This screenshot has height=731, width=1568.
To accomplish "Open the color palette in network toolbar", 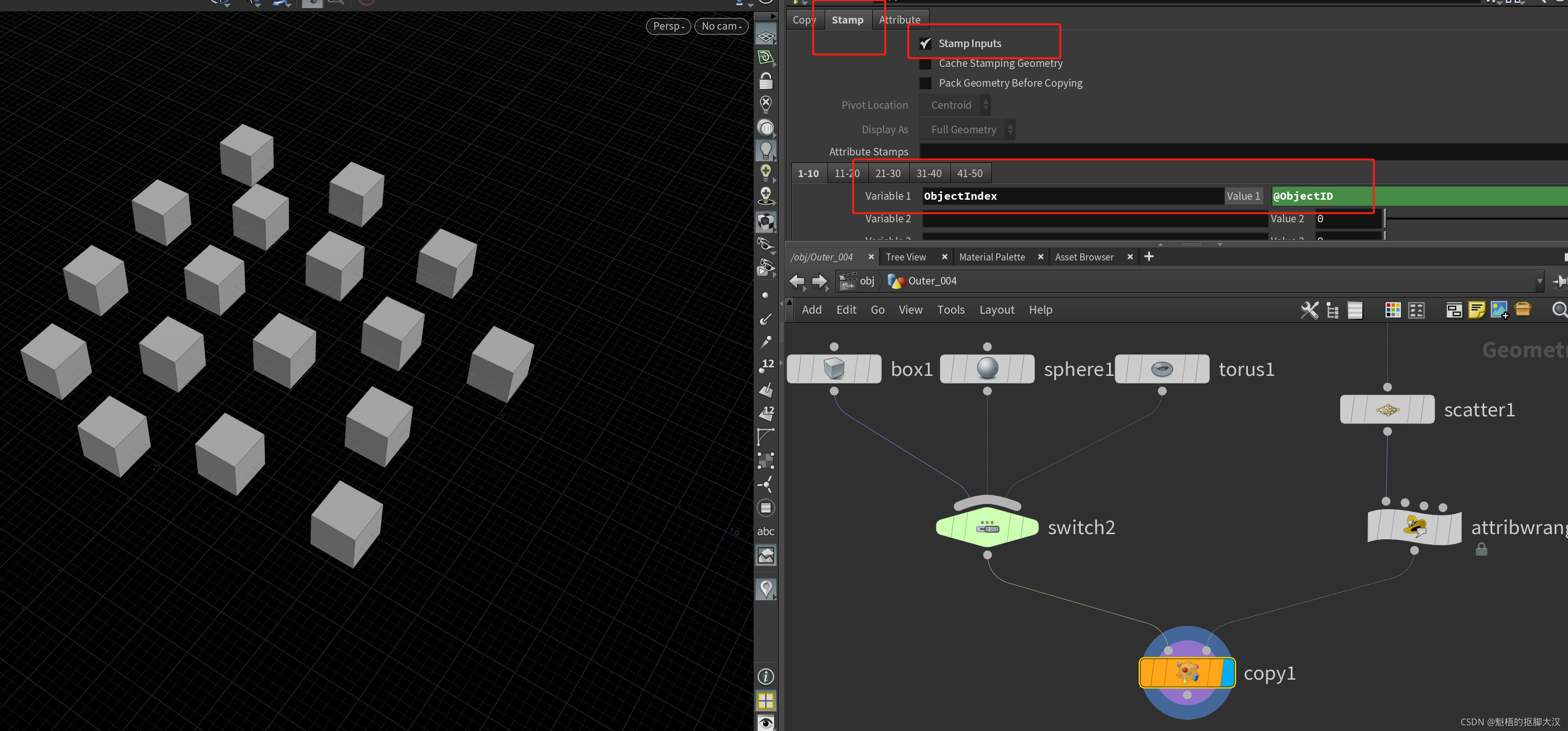I will [x=1393, y=310].
